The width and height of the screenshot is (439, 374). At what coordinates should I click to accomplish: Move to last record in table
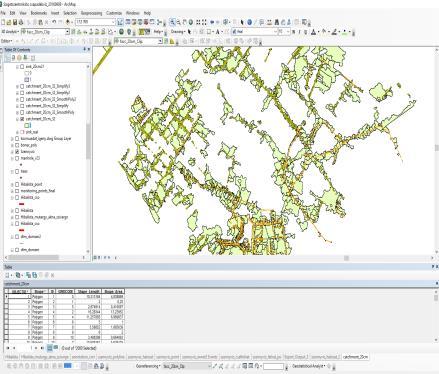(42, 348)
